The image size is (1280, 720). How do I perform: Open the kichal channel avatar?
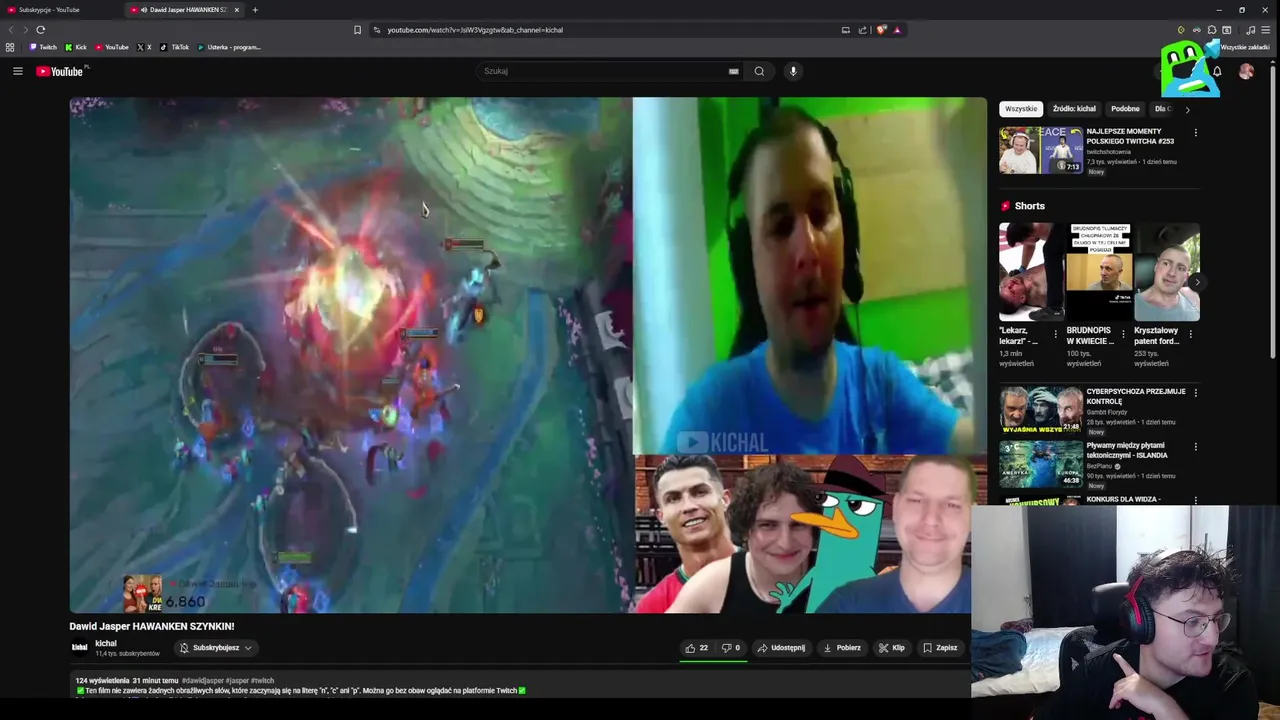pyautogui.click(x=80, y=647)
